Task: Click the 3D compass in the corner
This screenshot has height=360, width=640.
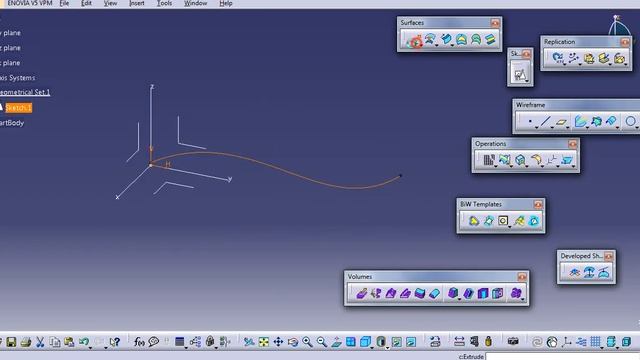Action: (x=620, y=25)
